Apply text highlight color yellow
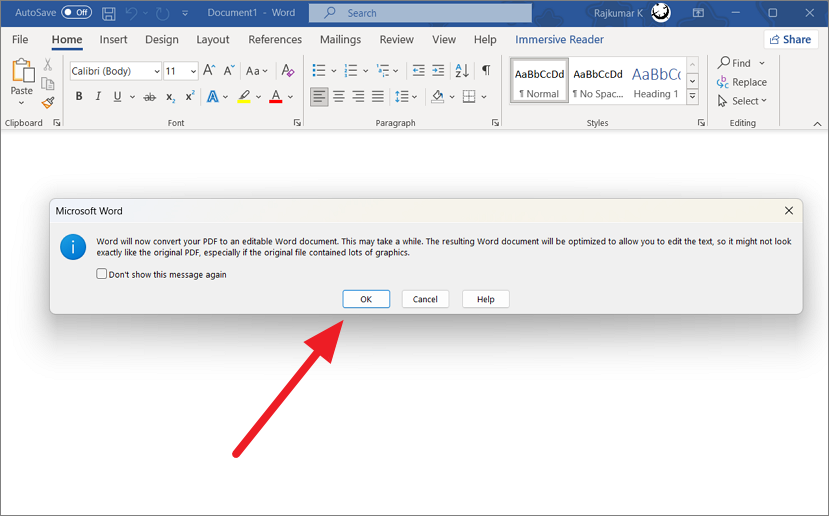This screenshot has height=516, width=829. click(x=244, y=97)
